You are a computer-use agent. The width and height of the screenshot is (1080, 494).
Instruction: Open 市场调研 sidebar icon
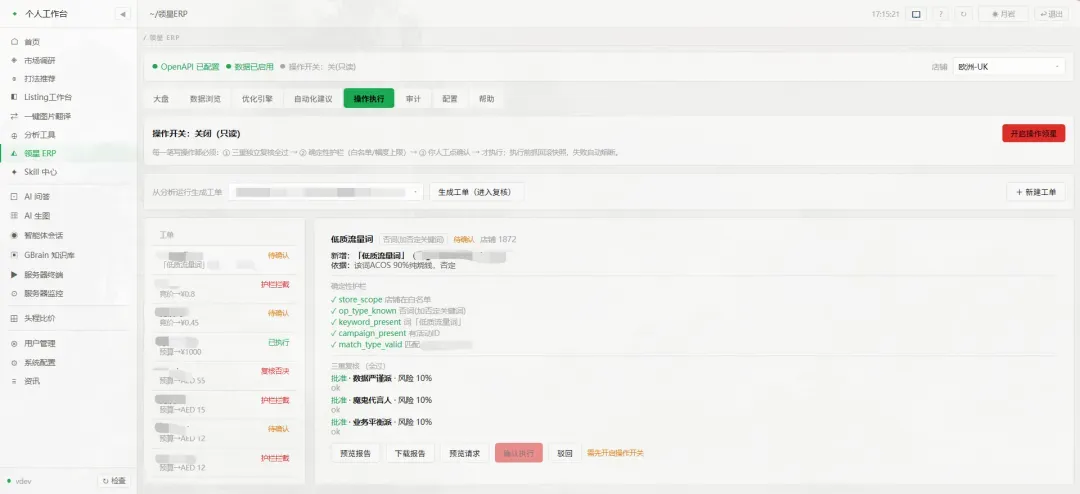point(14,61)
